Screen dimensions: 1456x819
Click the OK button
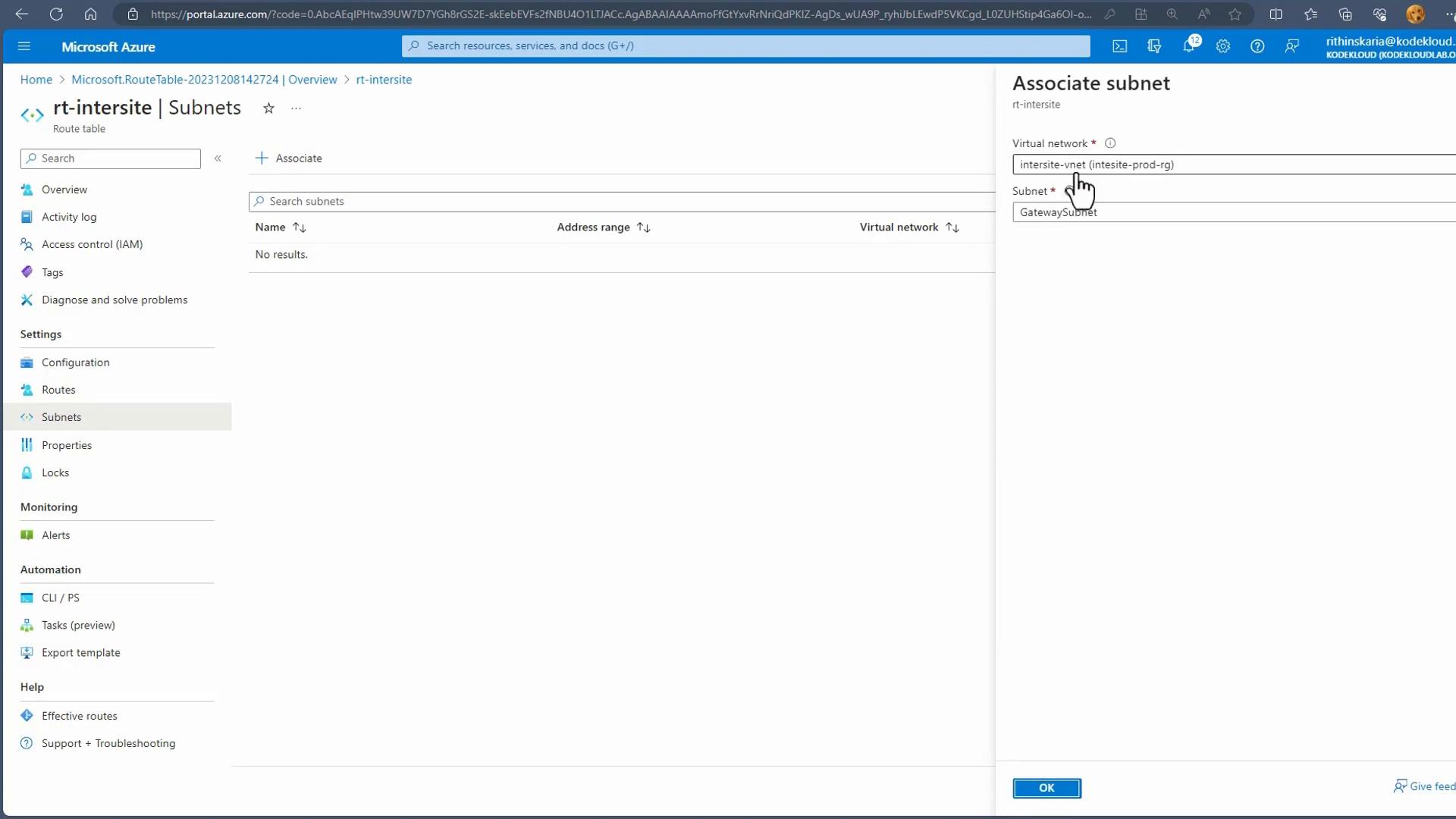click(1046, 788)
